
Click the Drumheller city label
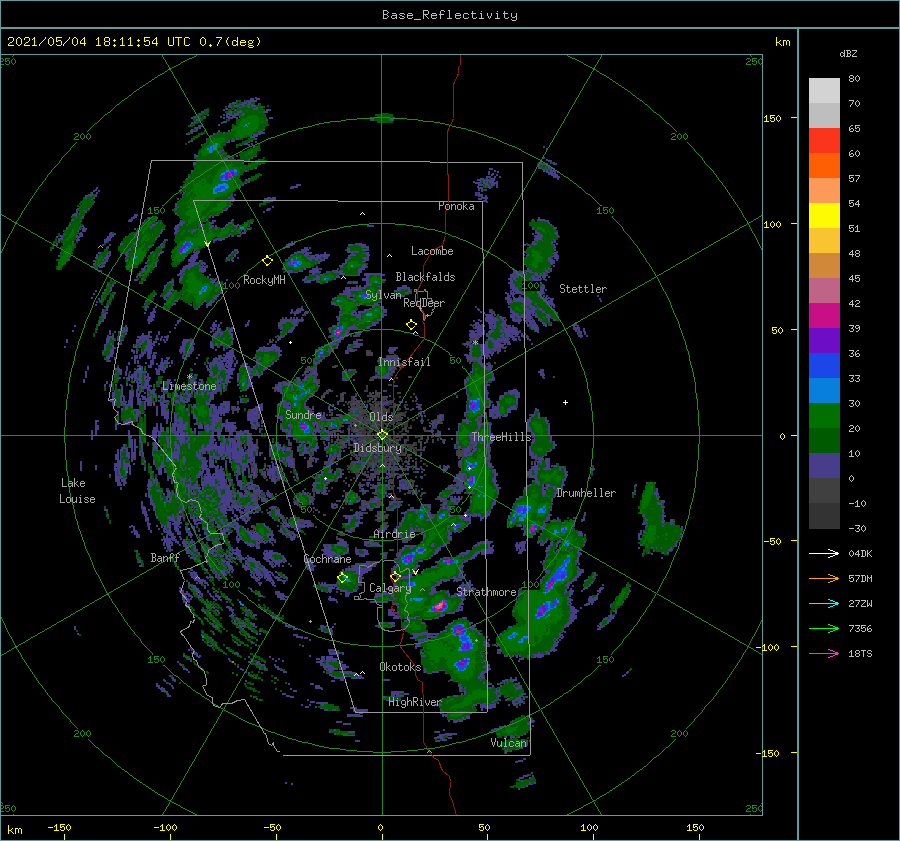point(586,493)
